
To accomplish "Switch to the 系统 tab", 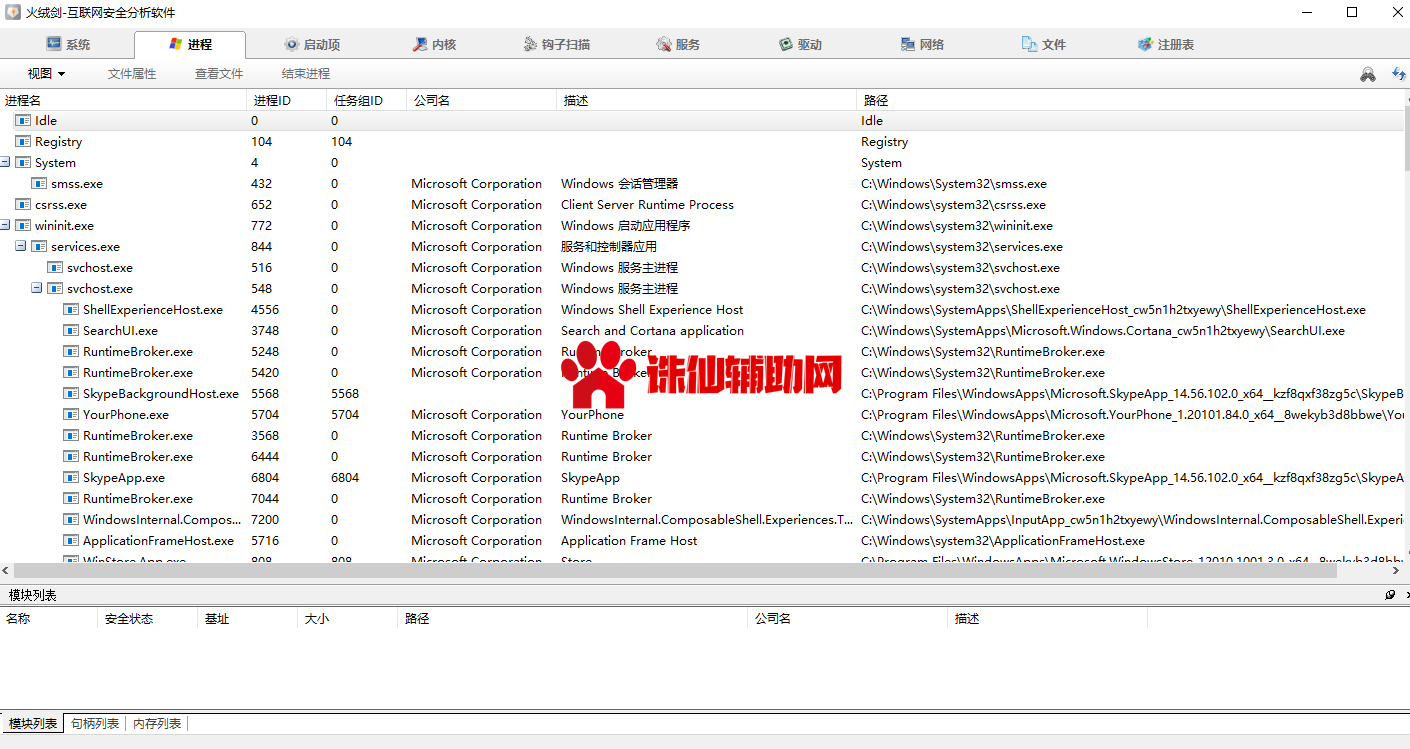I will tap(68, 44).
